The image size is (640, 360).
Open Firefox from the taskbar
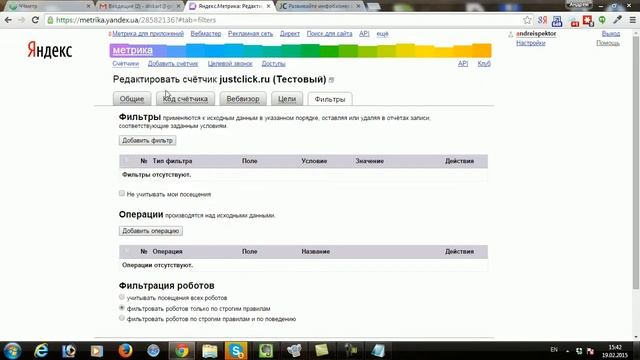pyautogui.click(x=125, y=351)
